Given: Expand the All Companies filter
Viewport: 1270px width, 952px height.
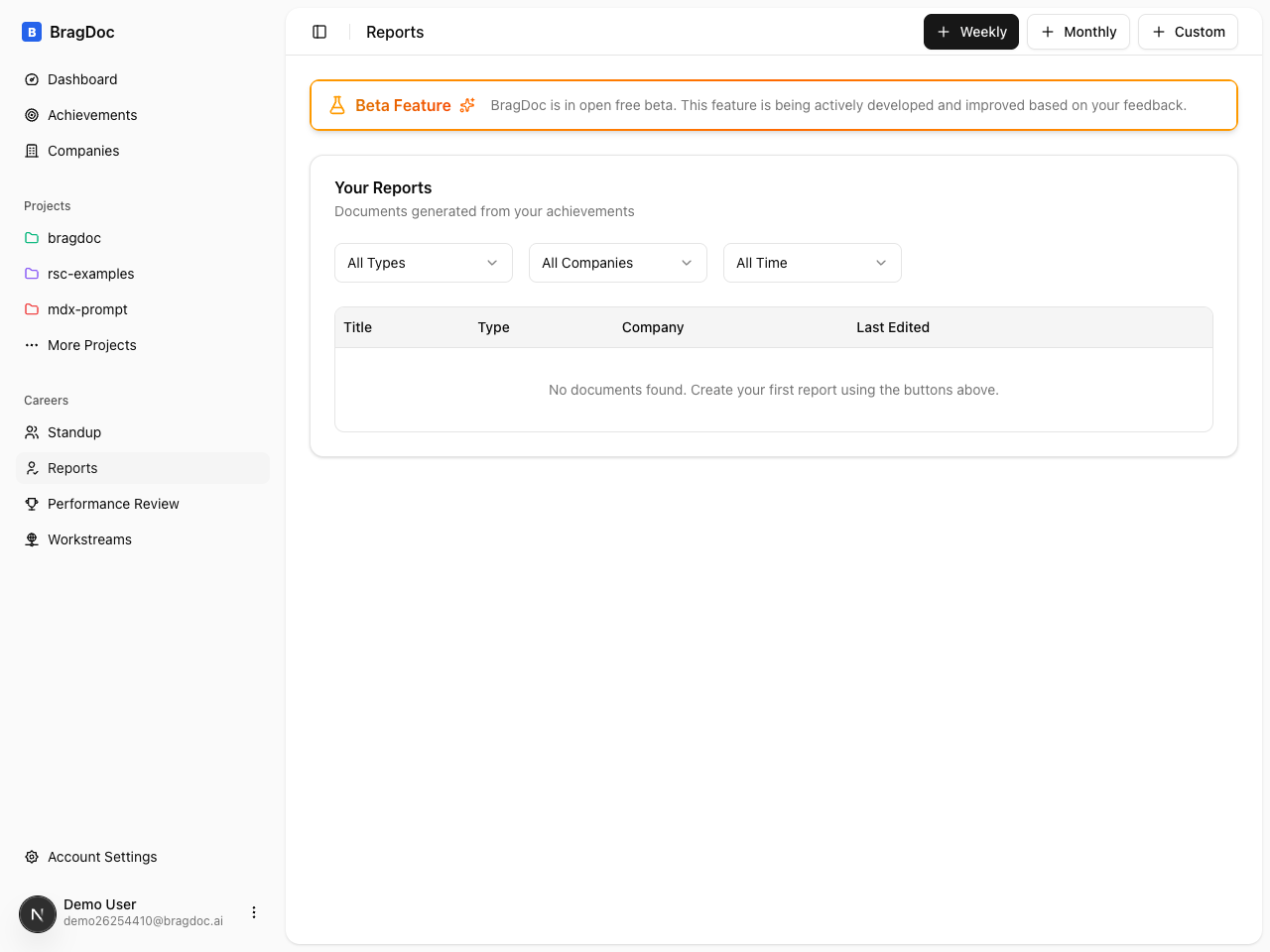Looking at the screenshot, I should point(617,263).
